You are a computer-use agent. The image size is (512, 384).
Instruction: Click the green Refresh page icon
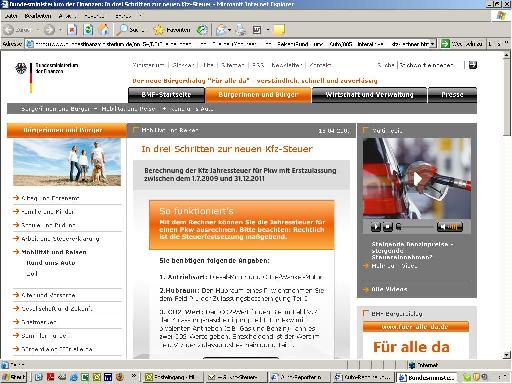(88, 30)
